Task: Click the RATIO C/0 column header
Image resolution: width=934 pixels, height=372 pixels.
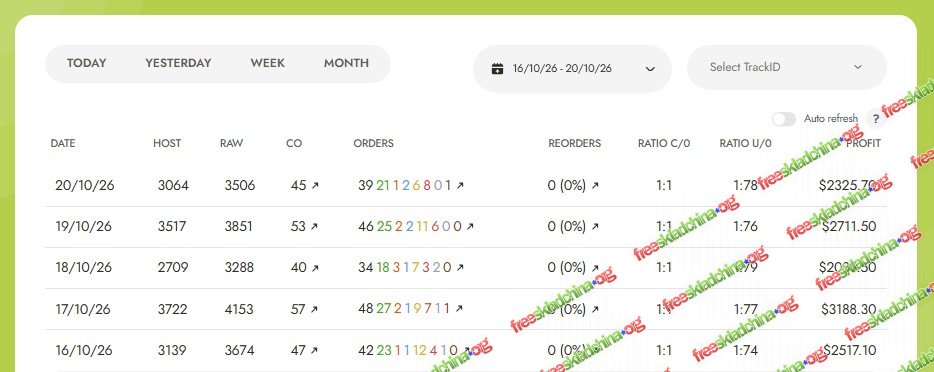Action: pyautogui.click(x=664, y=143)
